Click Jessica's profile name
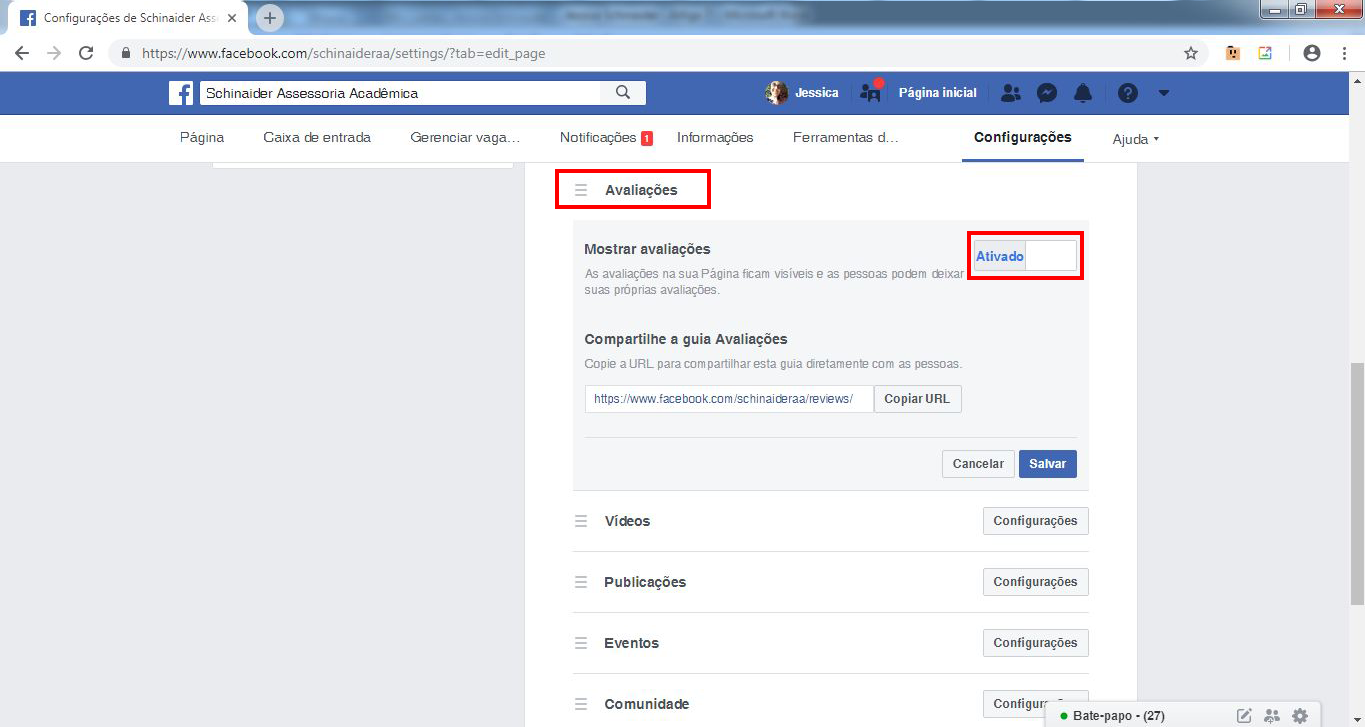1365x727 pixels. coord(817,93)
